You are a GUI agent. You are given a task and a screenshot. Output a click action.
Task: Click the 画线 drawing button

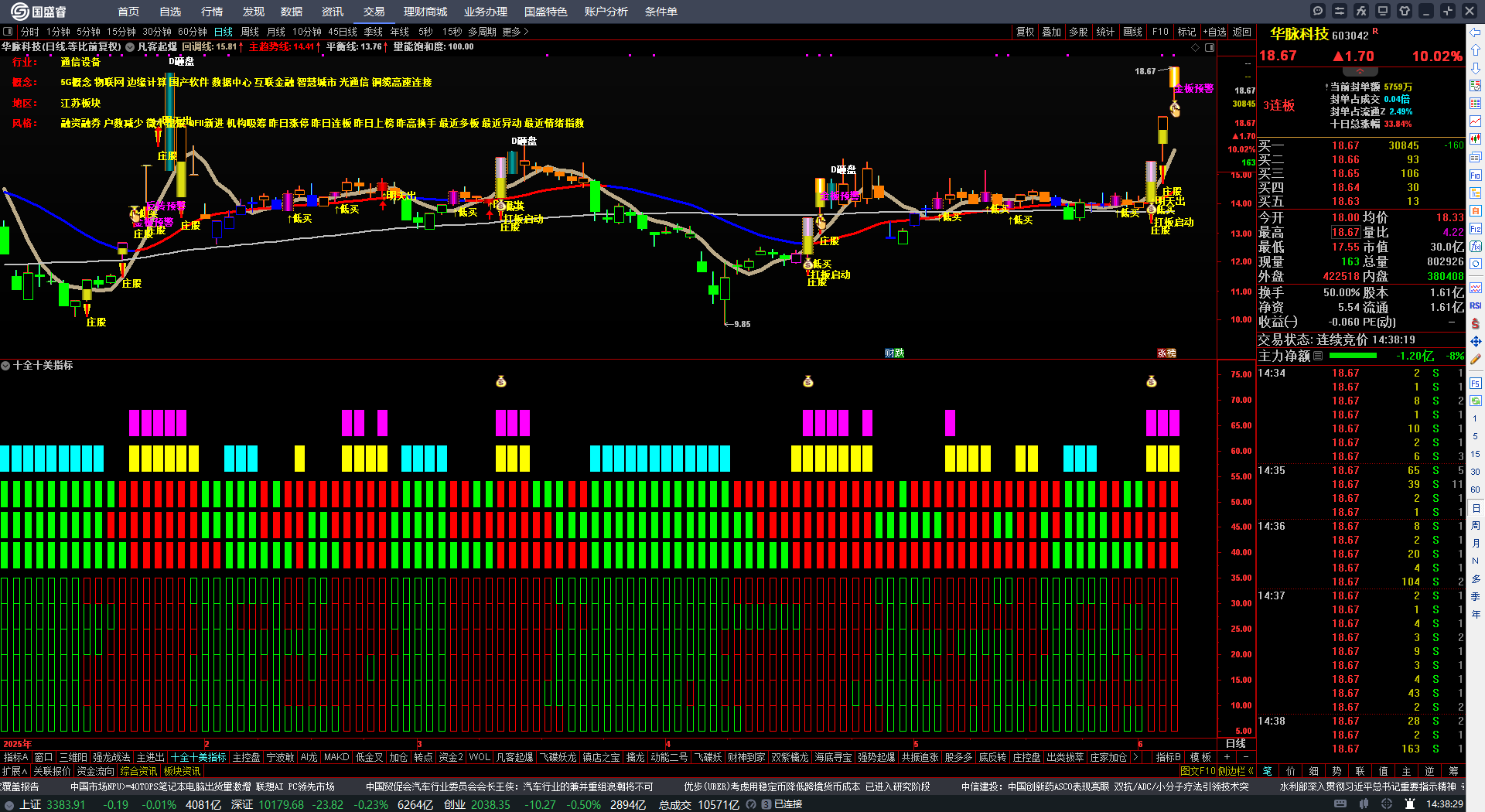[1133, 32]
